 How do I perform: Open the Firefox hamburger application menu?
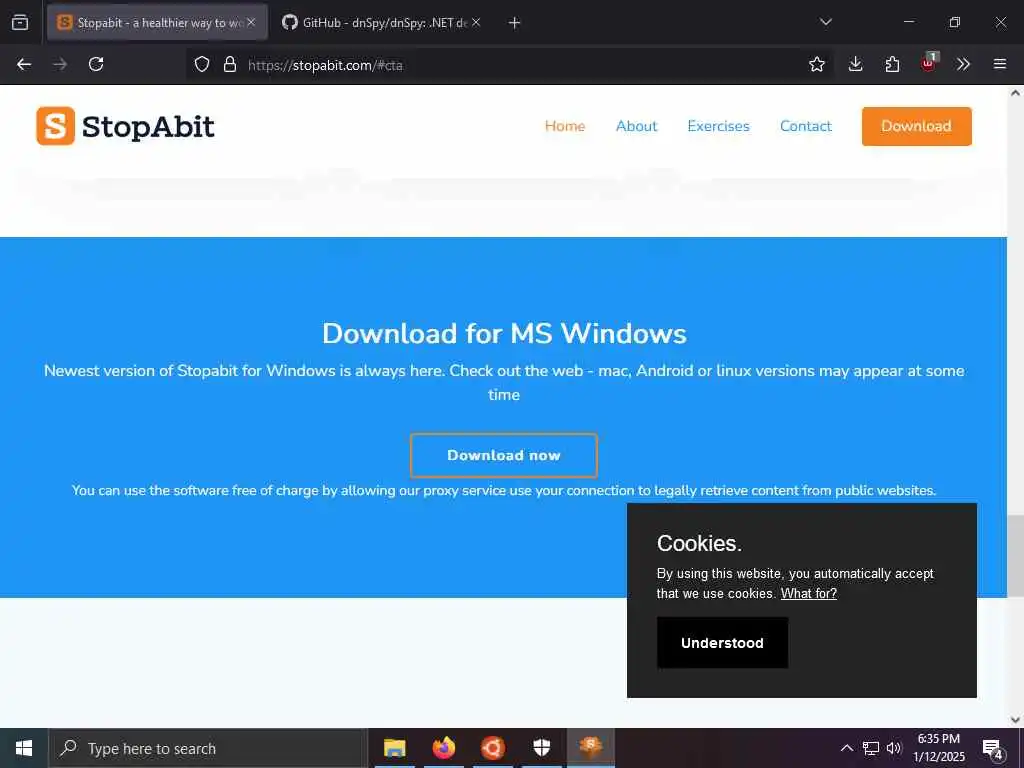(1000, 64)
